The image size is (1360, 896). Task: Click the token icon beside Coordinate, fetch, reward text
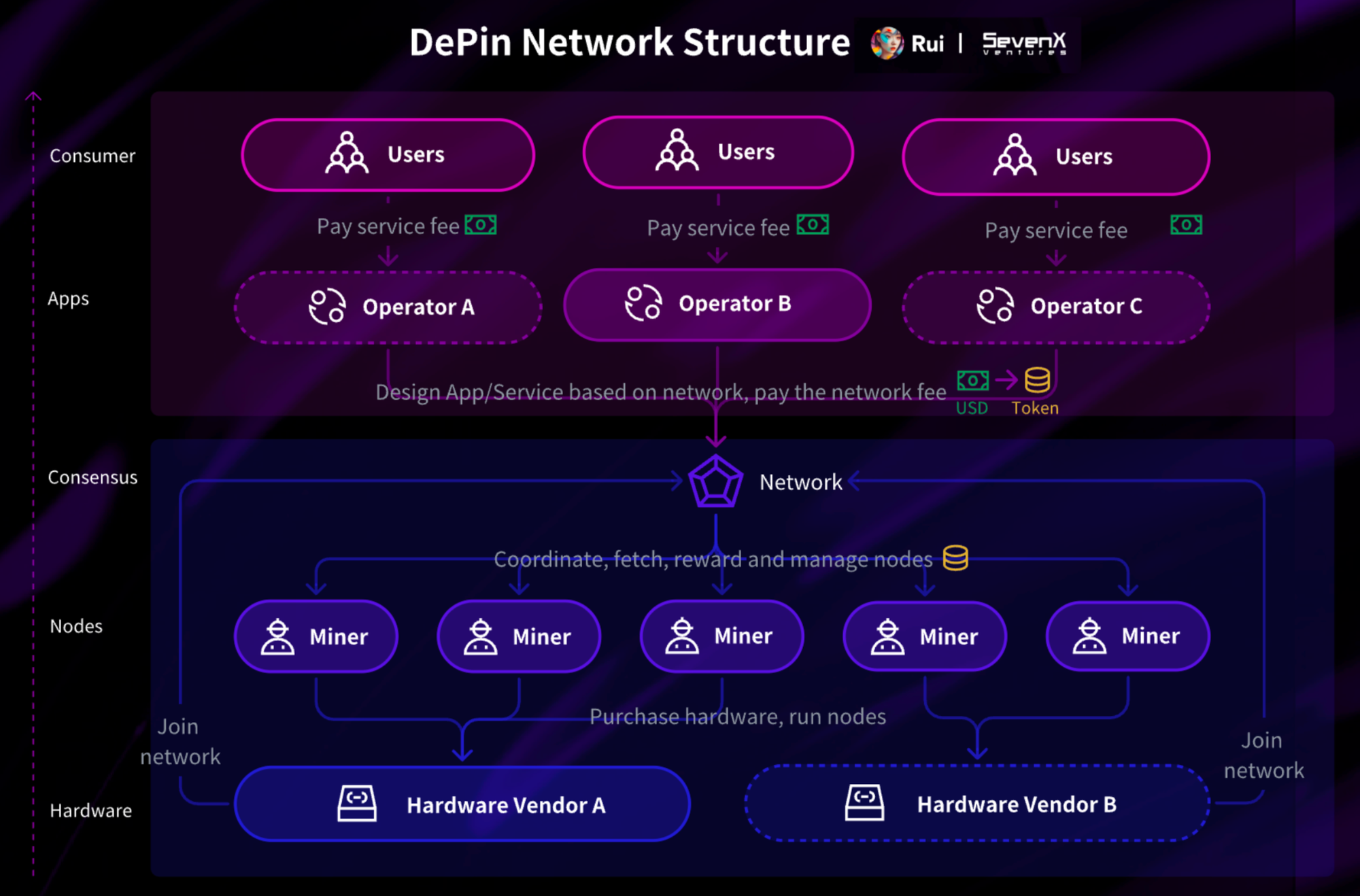[x=955, y=559]
